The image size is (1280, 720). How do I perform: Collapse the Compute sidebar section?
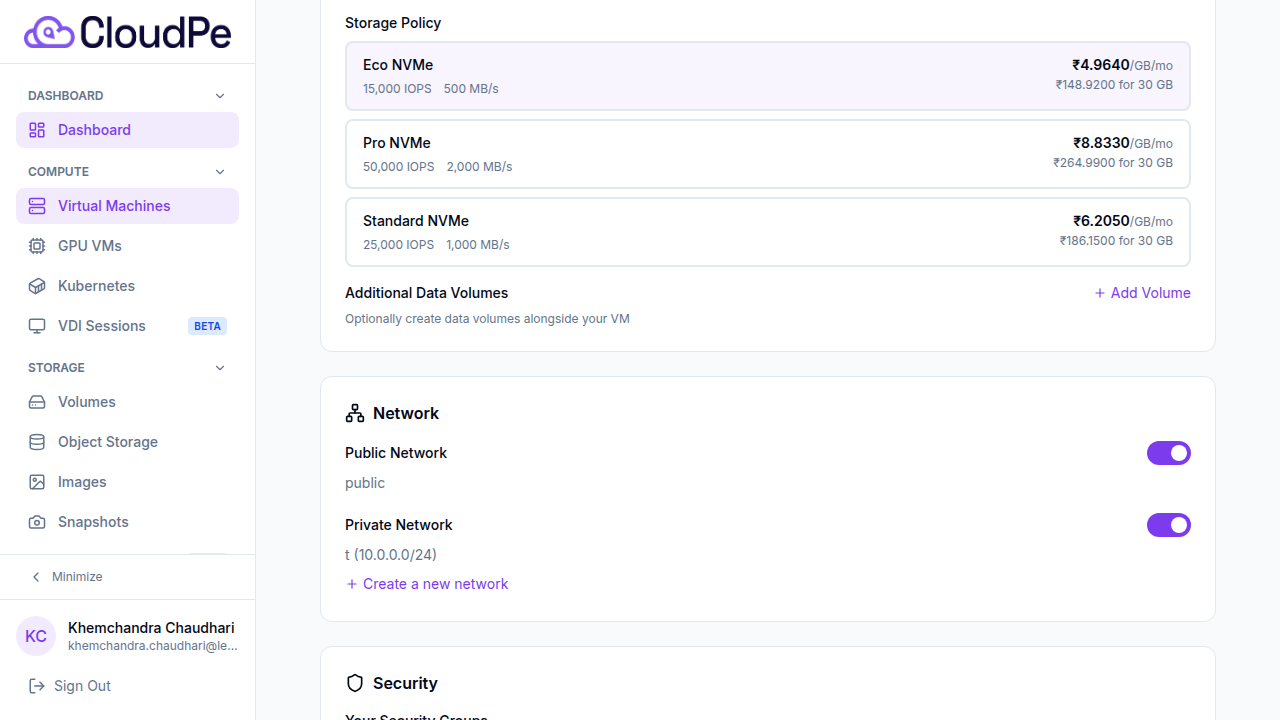click(x=221, y=172)
